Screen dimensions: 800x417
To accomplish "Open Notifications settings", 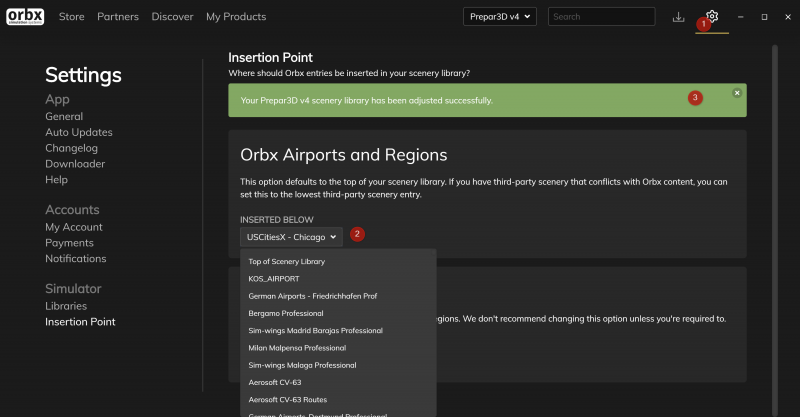I will tap(76, 259).
